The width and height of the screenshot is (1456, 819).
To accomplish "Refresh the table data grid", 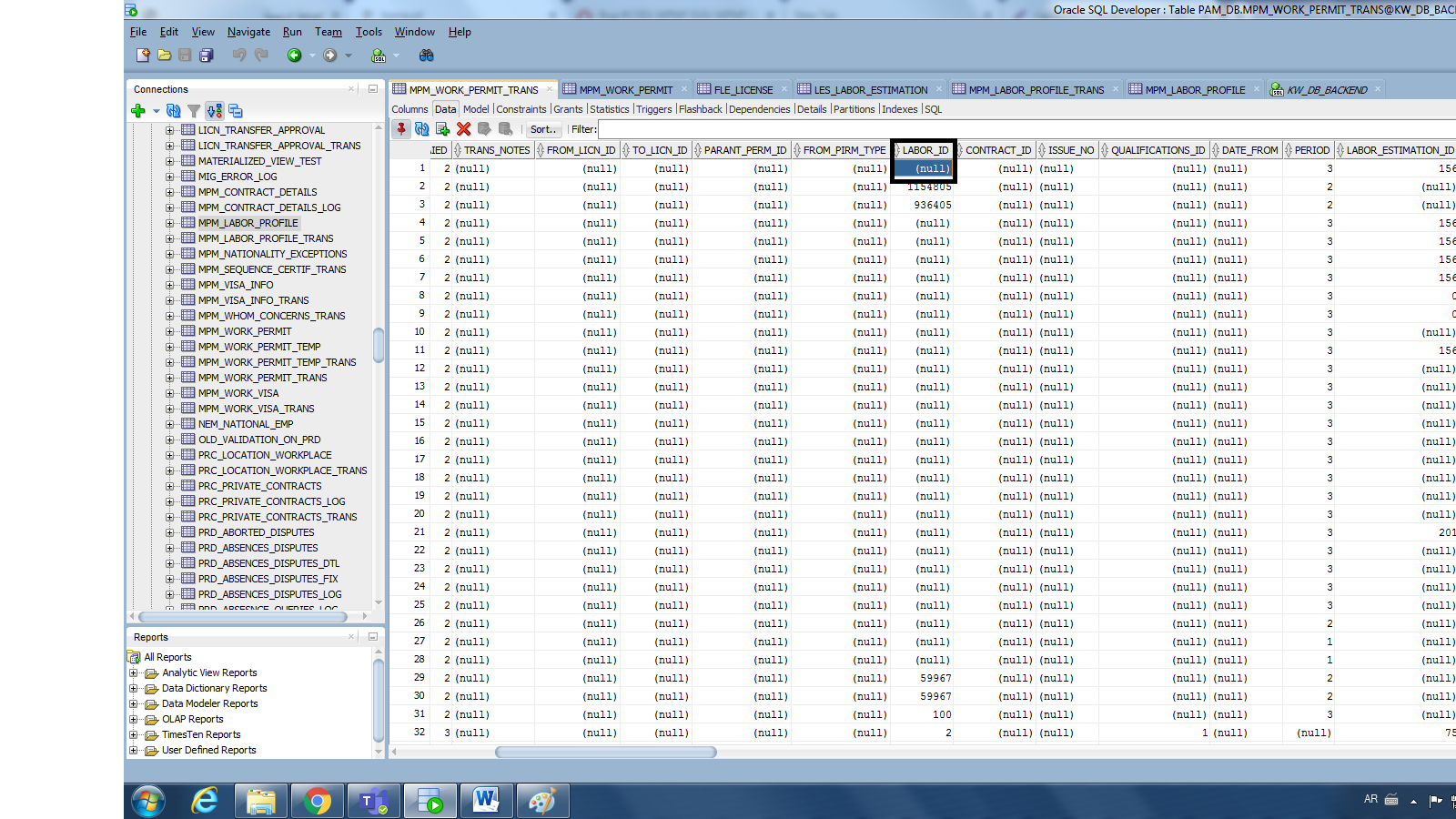I will click(422, 129).
